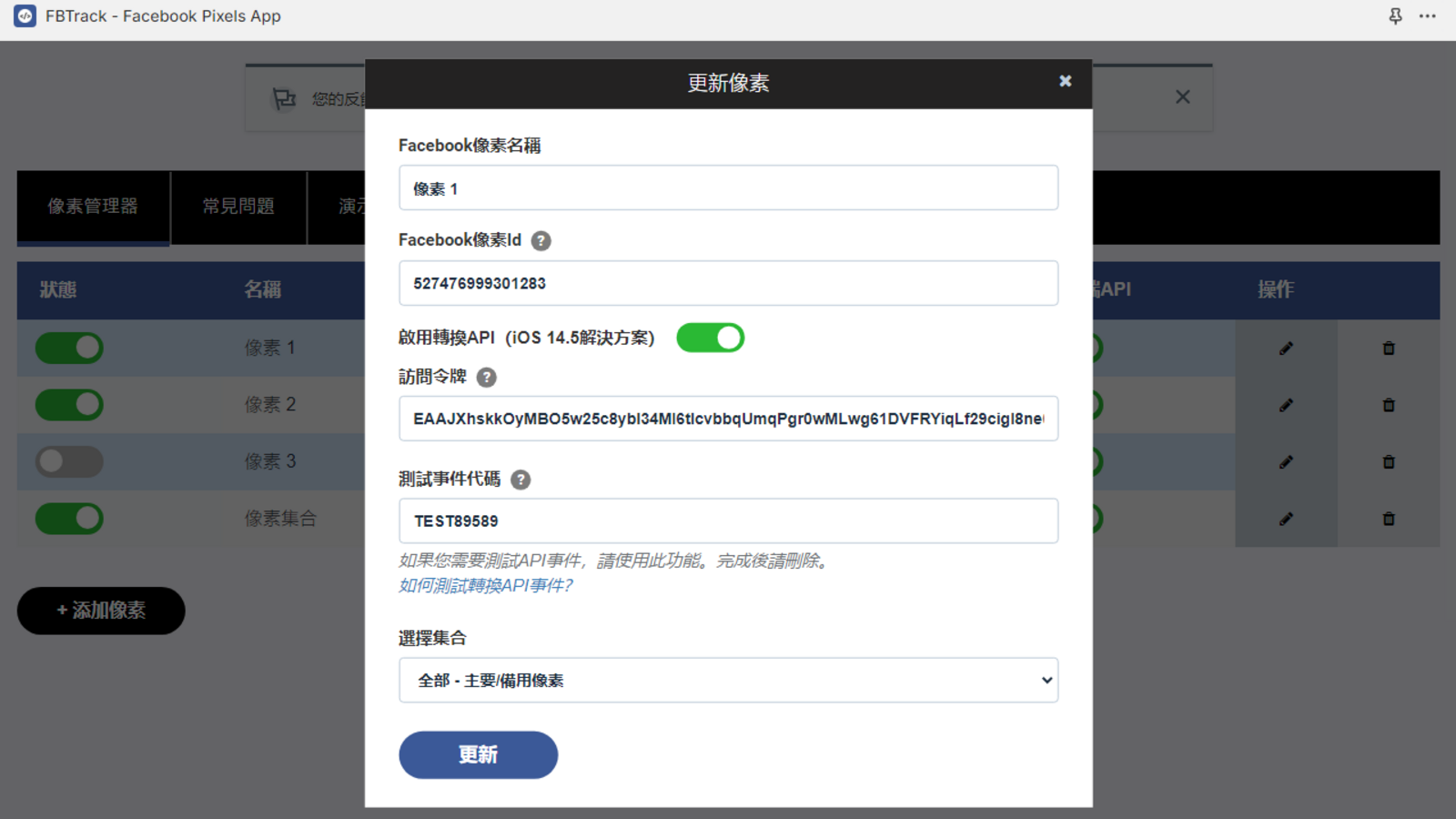Click the Facebook像素名稱 input field
The image size is (1456, 819).
(x=728, y=188)
